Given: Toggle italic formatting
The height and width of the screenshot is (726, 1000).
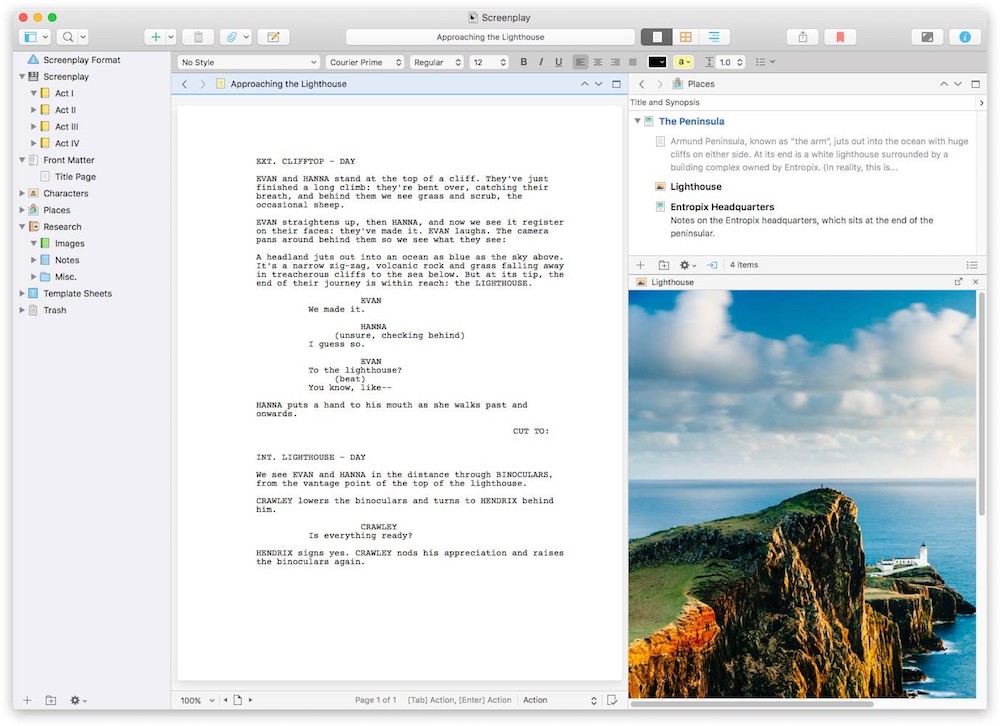Looking at the screenshot, I should coord(541,62).
